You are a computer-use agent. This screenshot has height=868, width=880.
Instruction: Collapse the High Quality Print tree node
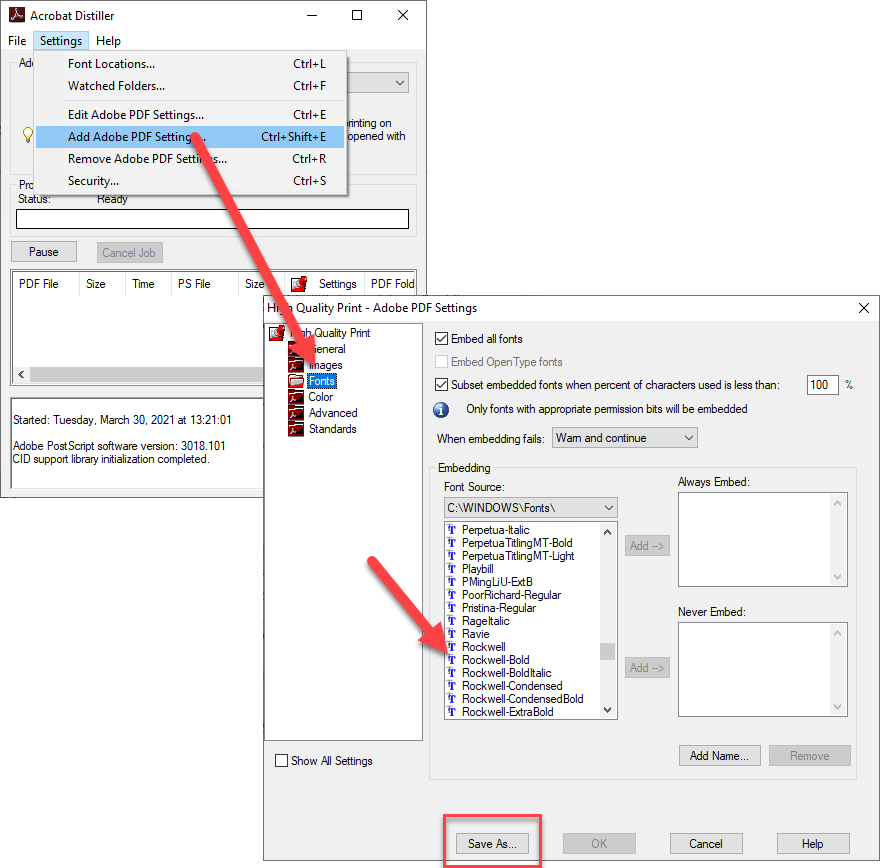click(x=277, y=332)
